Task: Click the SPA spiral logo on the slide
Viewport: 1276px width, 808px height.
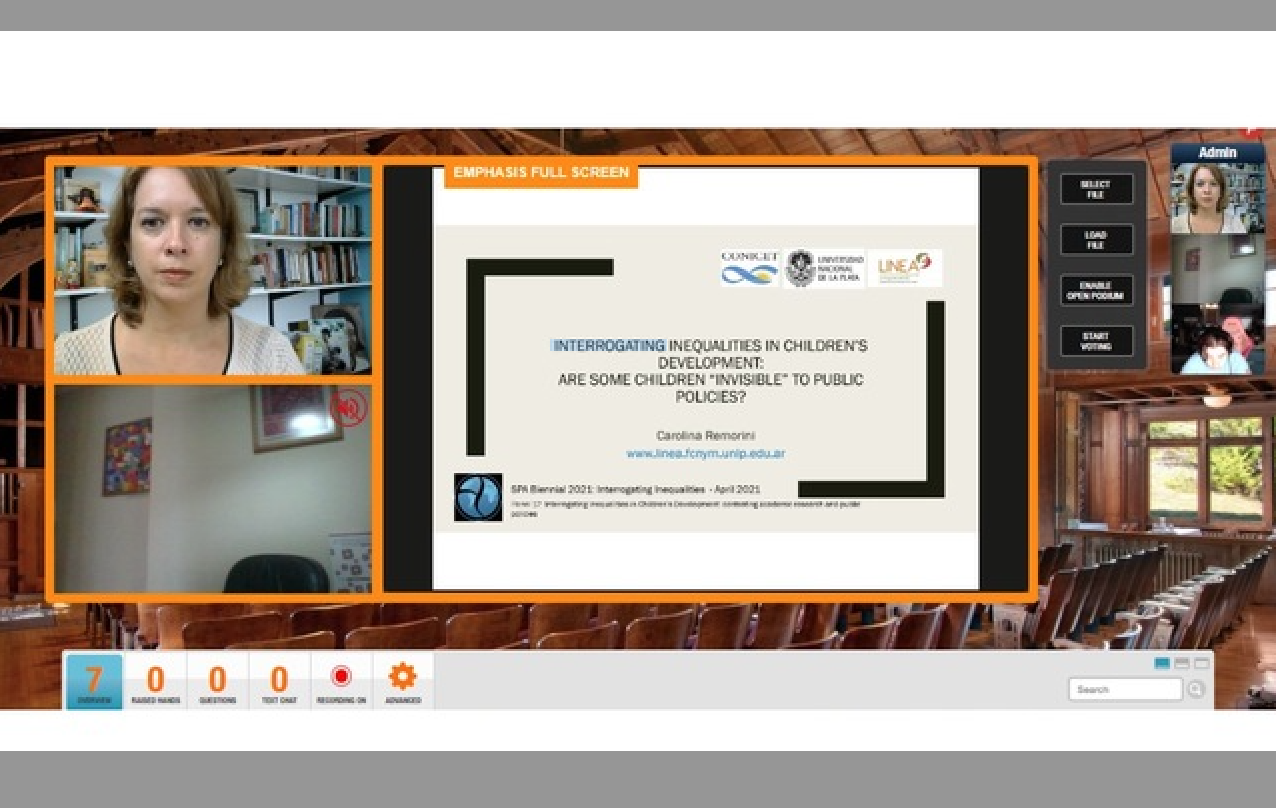Action: click(478, 497)
